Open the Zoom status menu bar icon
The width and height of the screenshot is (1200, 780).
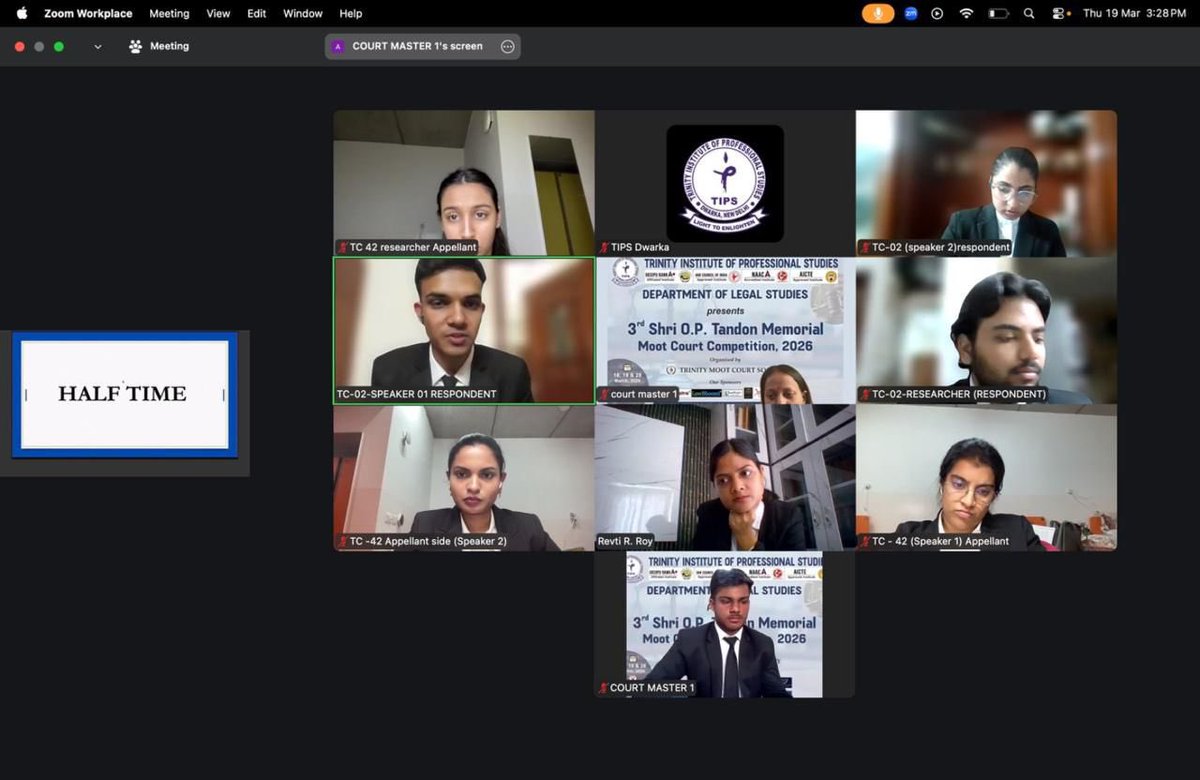pyautogui.click(x=910, y=13)
